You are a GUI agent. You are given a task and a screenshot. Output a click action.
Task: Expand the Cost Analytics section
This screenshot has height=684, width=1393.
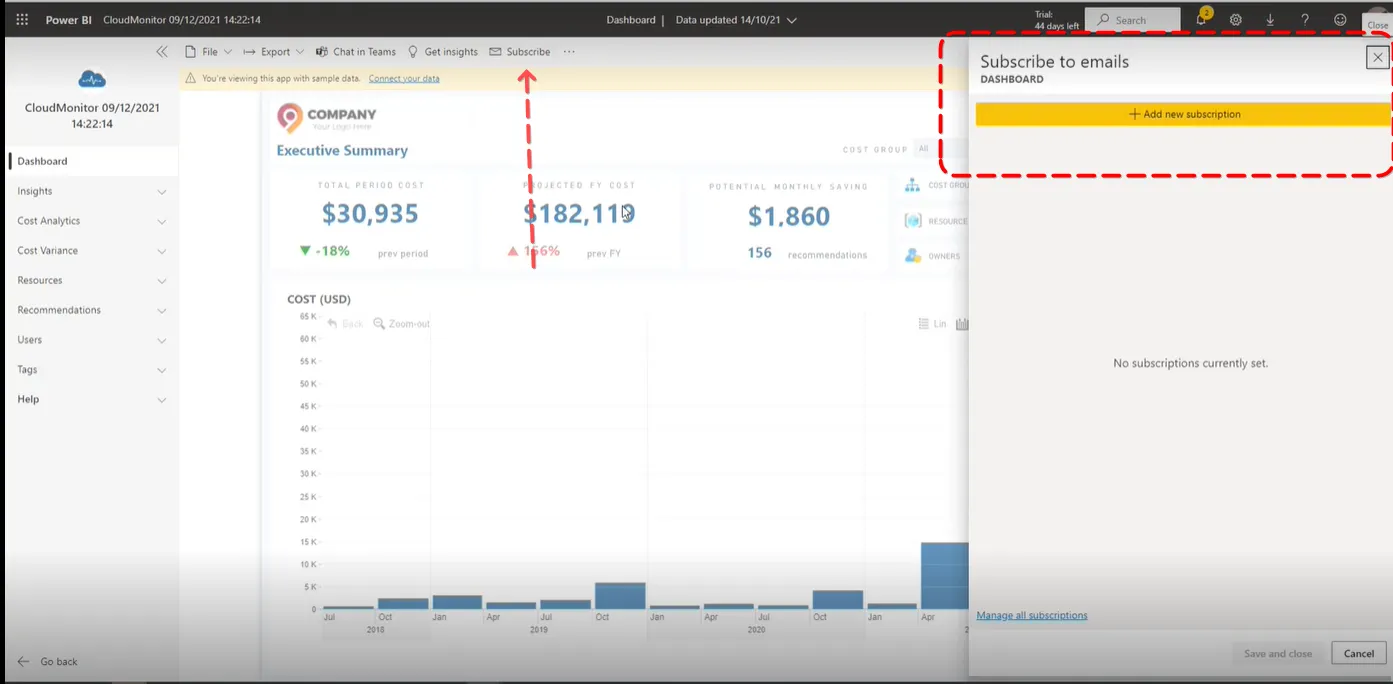[x=162, y=221]
